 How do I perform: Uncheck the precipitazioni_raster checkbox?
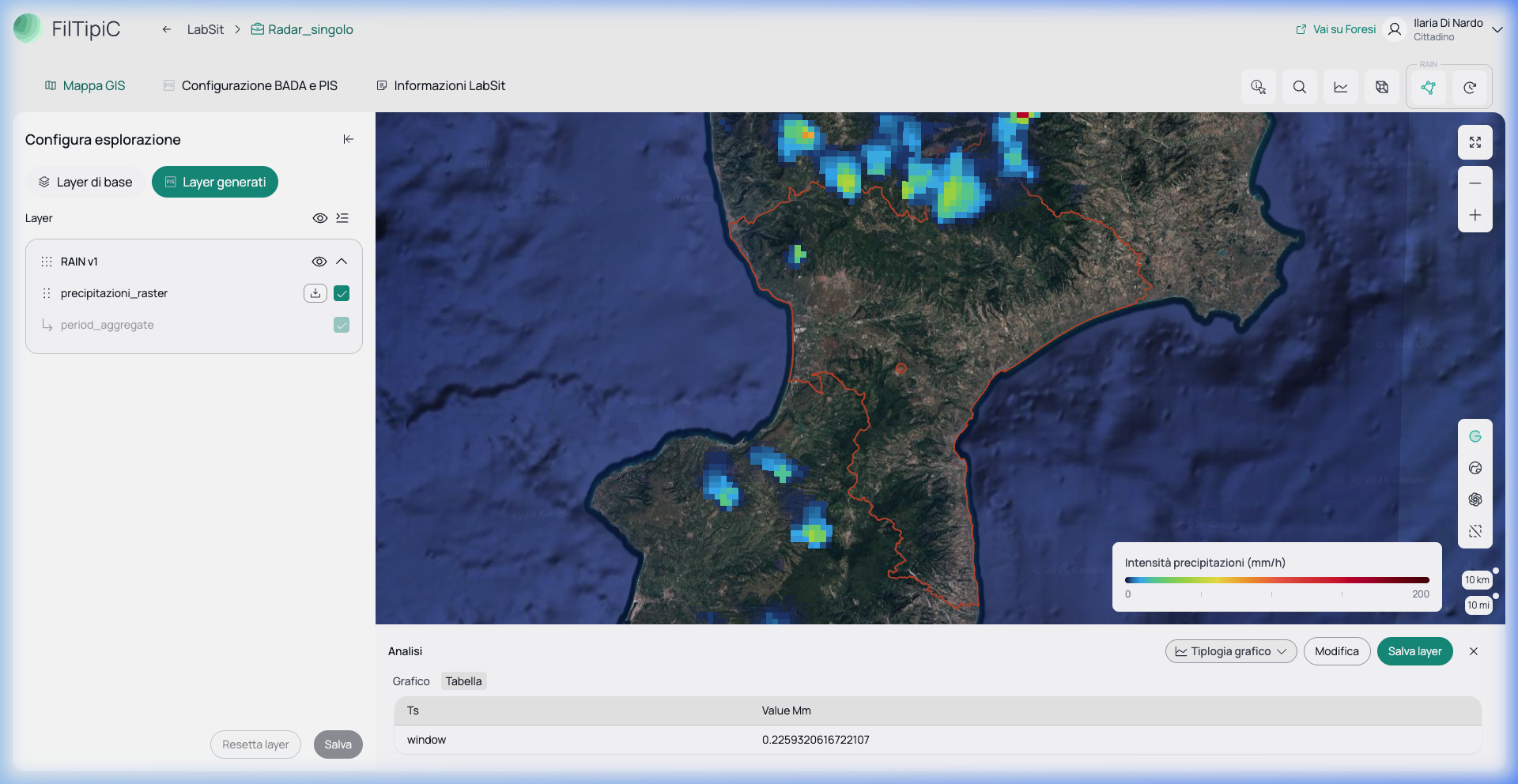tap(342, 293)
